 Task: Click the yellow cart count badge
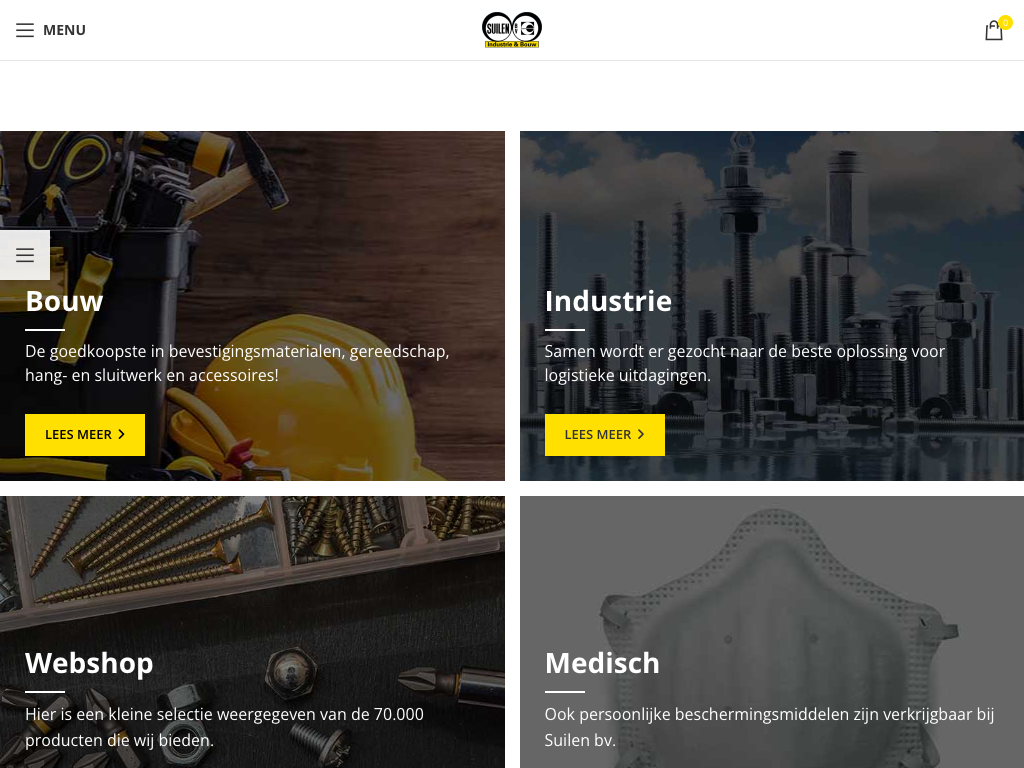[1005, 23]
